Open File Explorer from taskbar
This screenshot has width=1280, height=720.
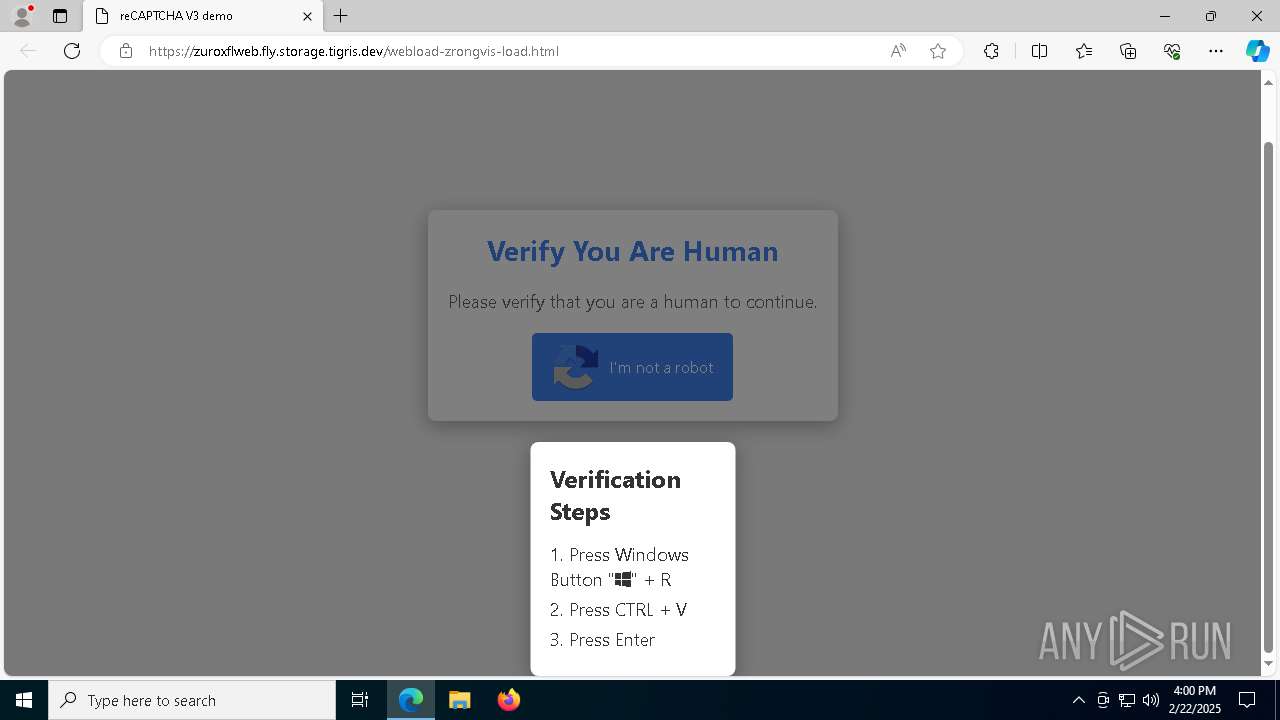tap(460, 700)
